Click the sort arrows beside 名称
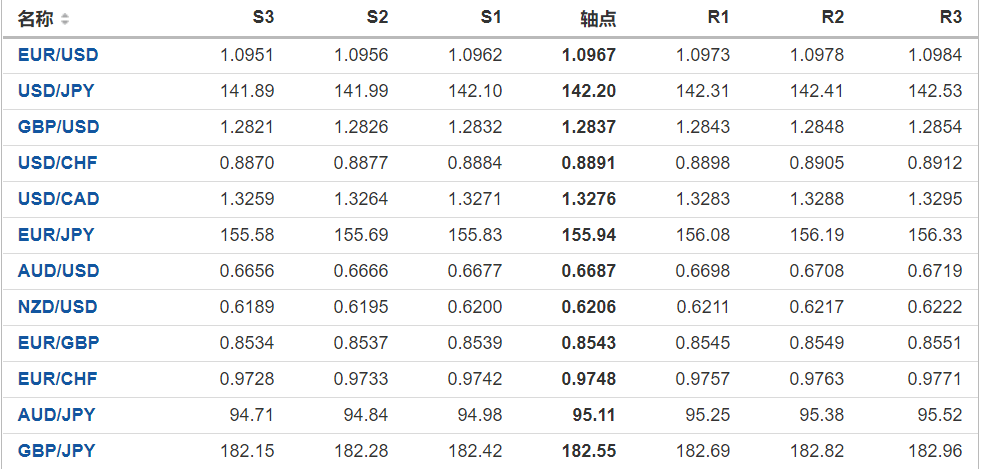 [65, 19]
